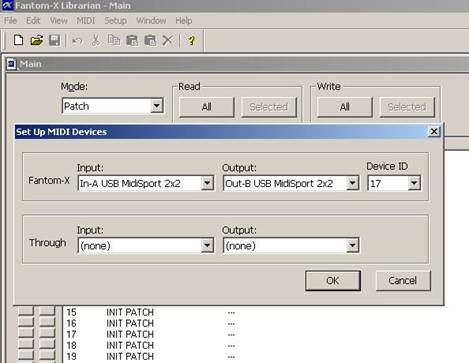Click the Write Selected button
469x363 pixels.
coord(407,107)
